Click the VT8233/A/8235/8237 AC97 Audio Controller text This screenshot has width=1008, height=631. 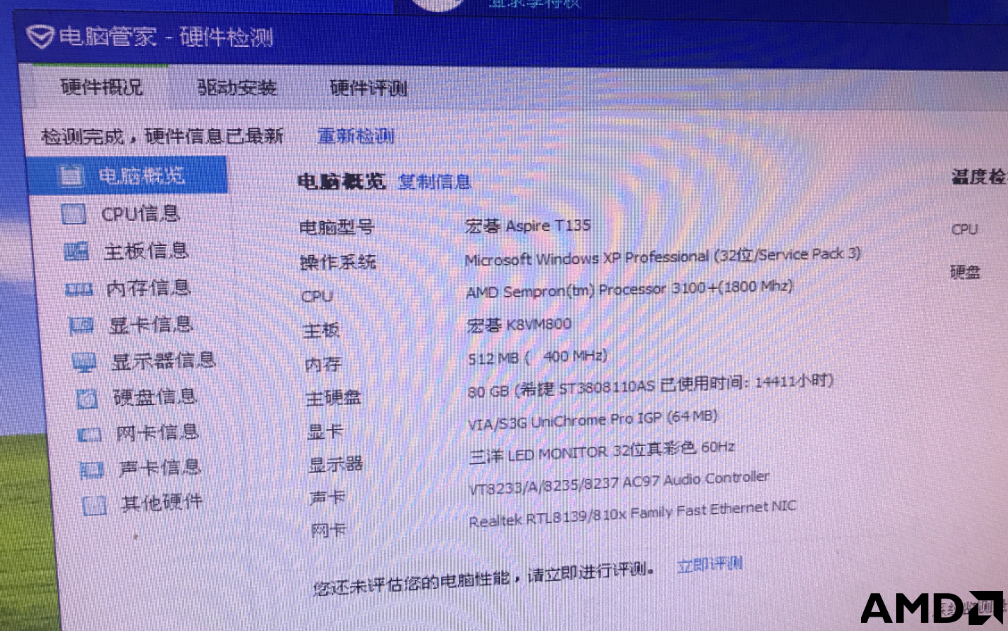coord(619,483)
